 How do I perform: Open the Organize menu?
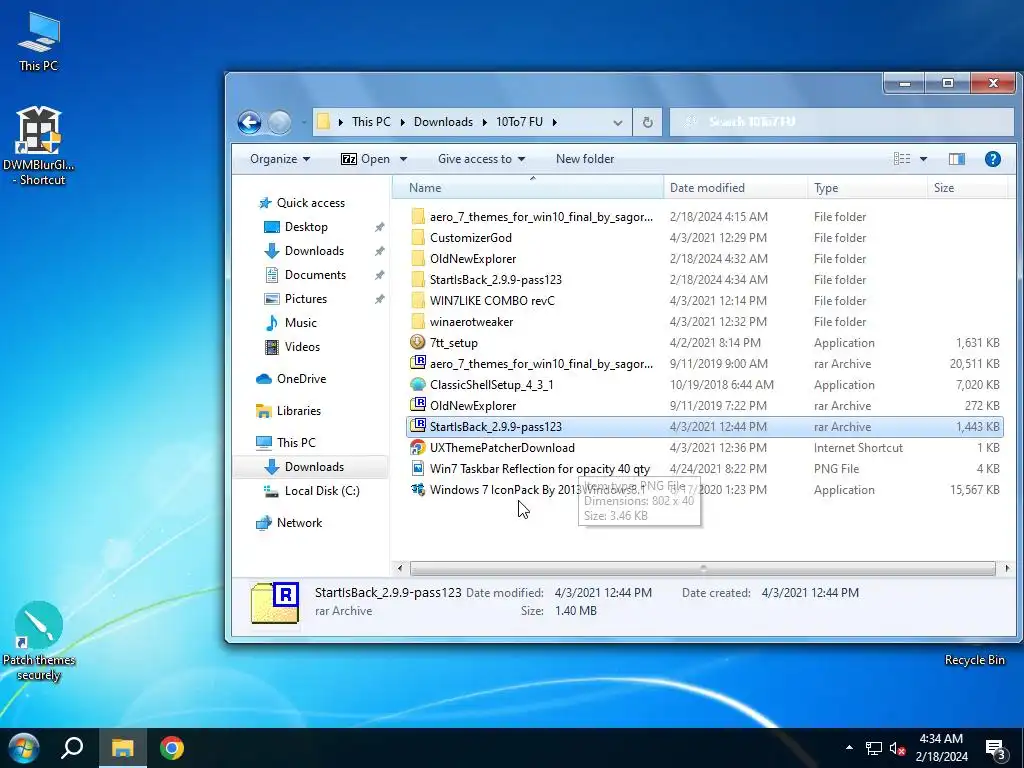tap(280, 159)
